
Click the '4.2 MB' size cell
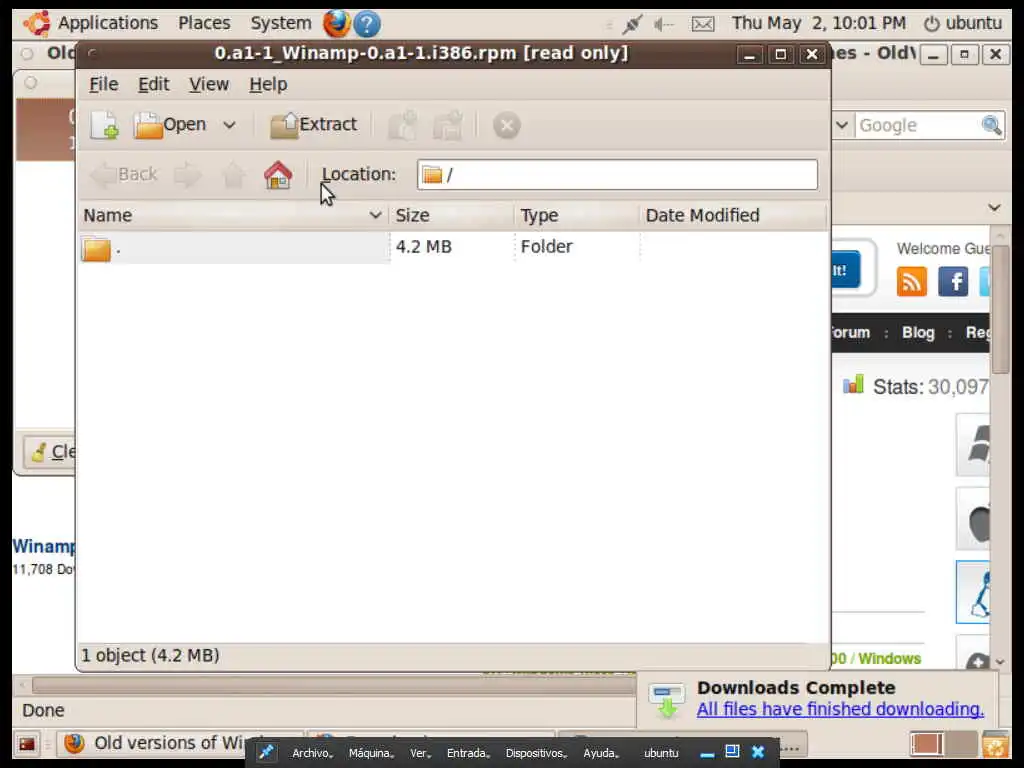coord(423,247)
